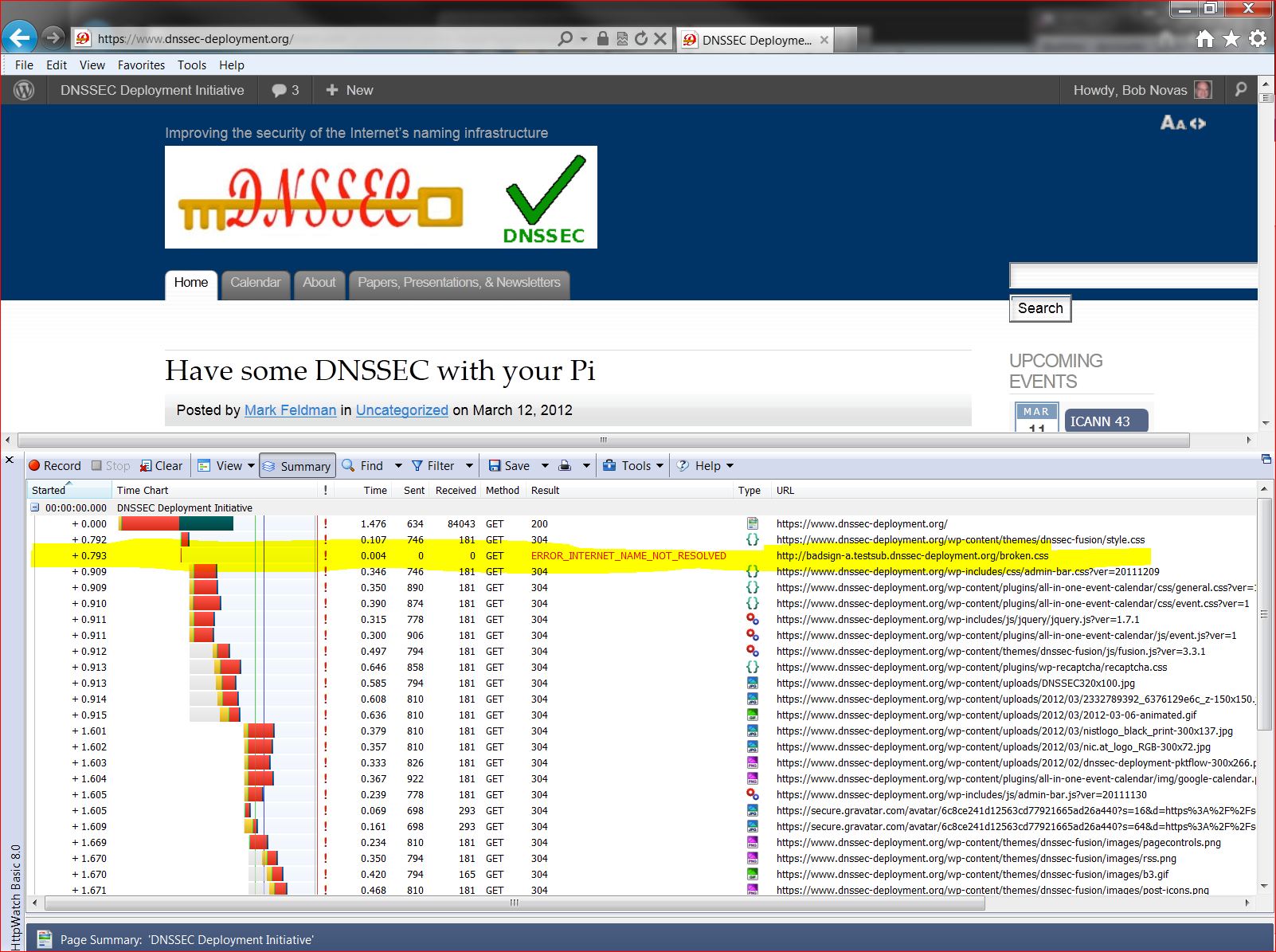Open Favorites star icon
The image size is (1276, 952).
click(1231, 38)
